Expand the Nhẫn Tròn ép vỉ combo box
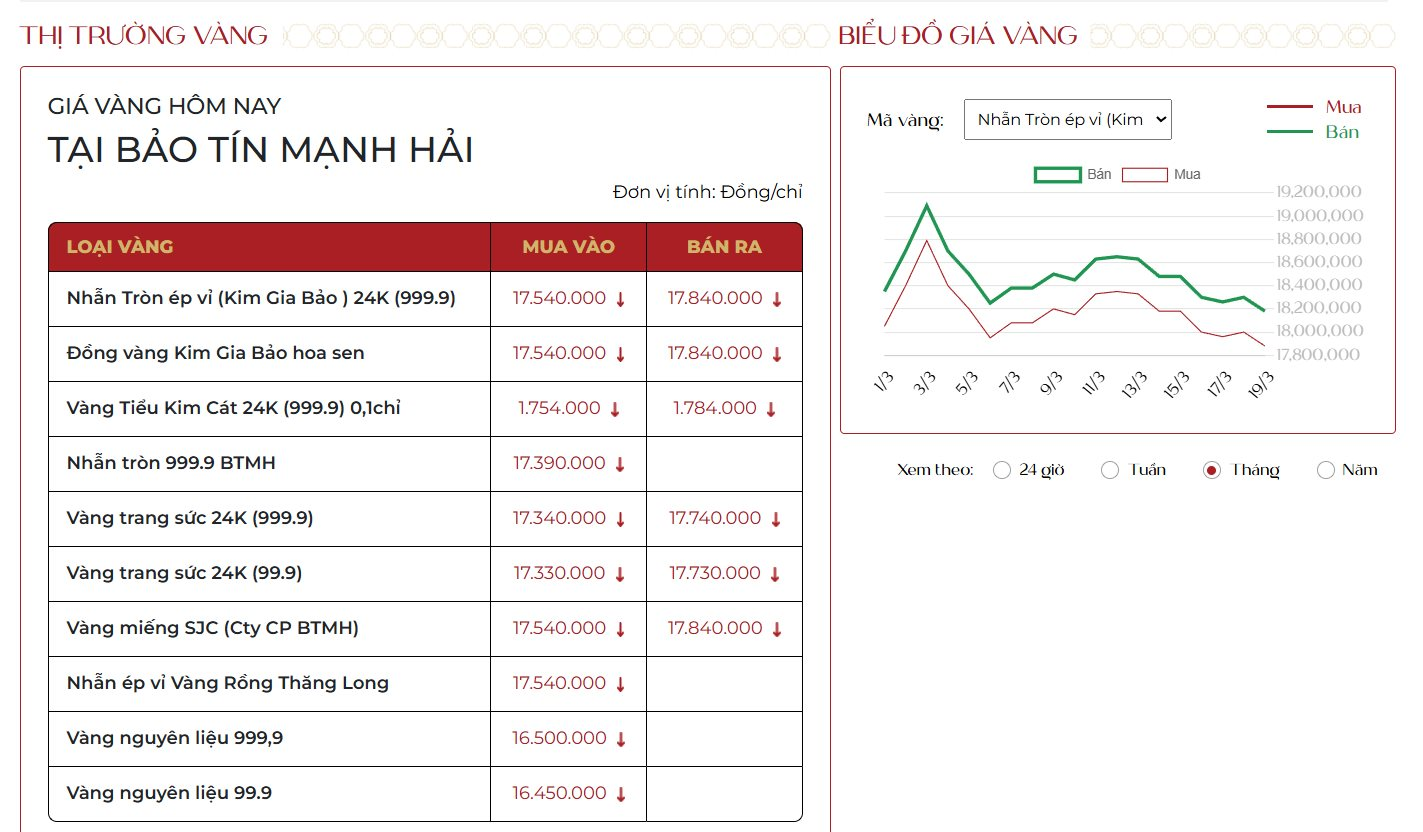Image resolution: width=1423 pixels, height=832 pixels. [1068, 118]
